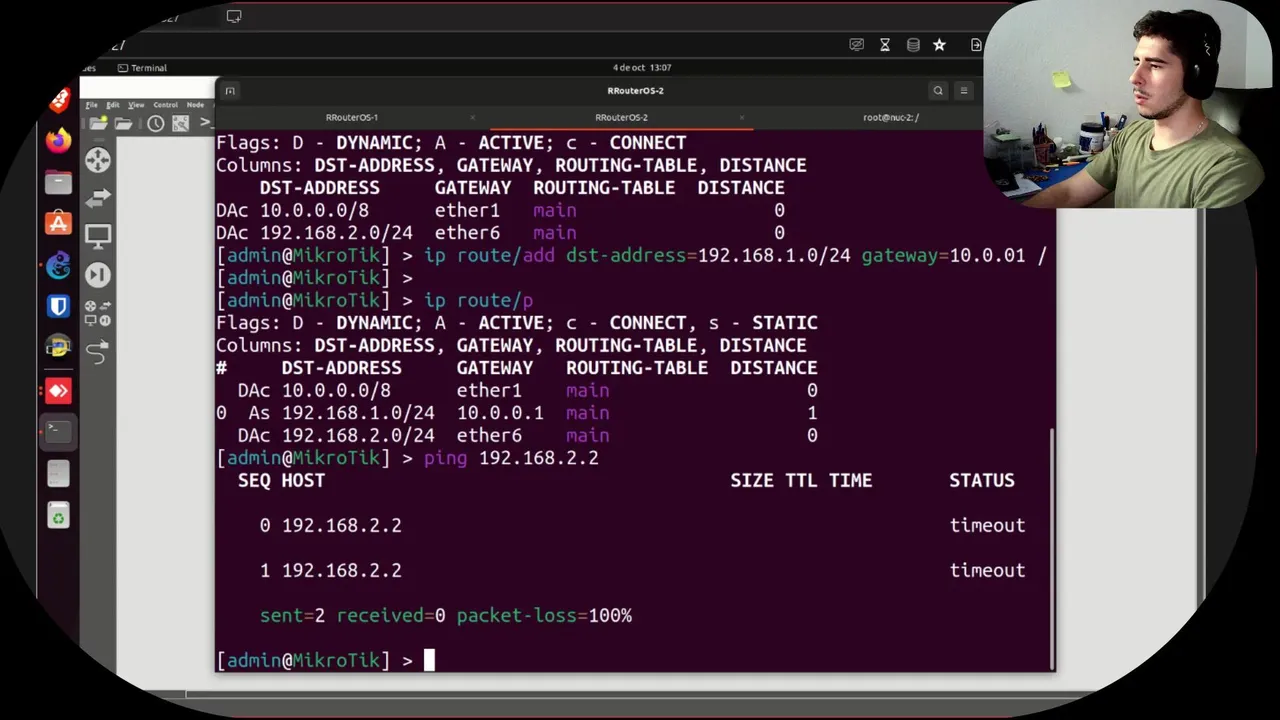
Task: Click the '192.168.1.0/24' static route entry
Action: point(358,413)
